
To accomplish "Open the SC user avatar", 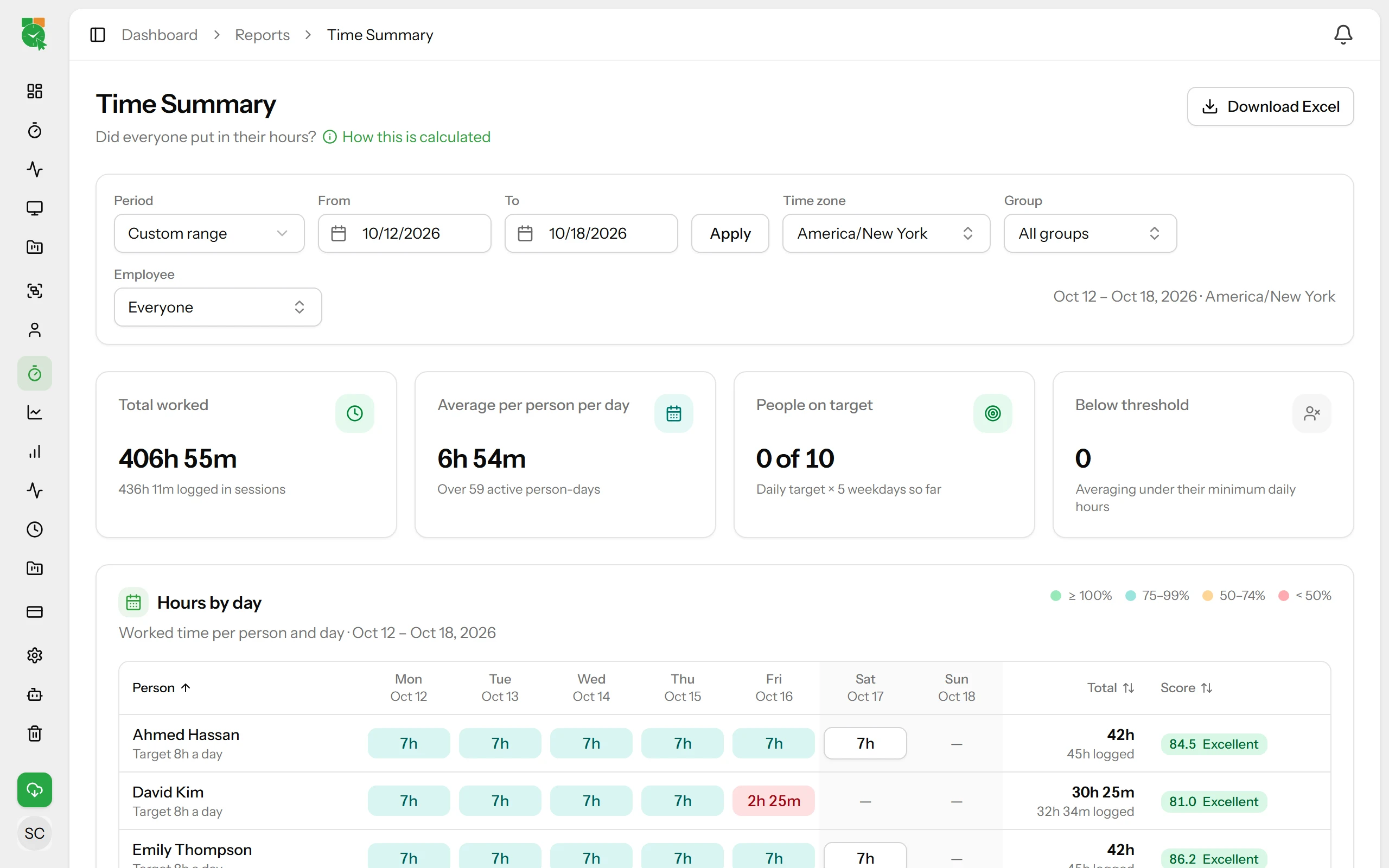I will click(34, 834).
